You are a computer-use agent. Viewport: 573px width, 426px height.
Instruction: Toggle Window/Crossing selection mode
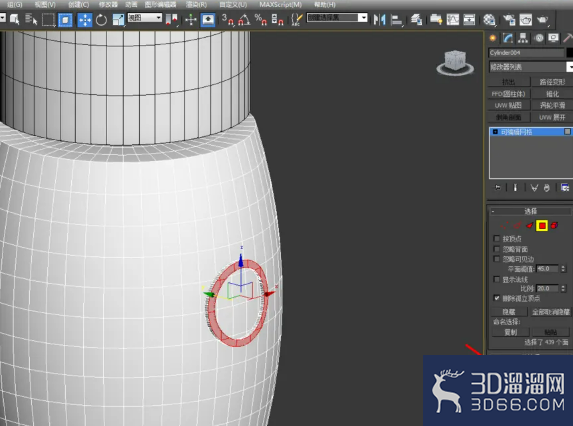pos(65,19)
